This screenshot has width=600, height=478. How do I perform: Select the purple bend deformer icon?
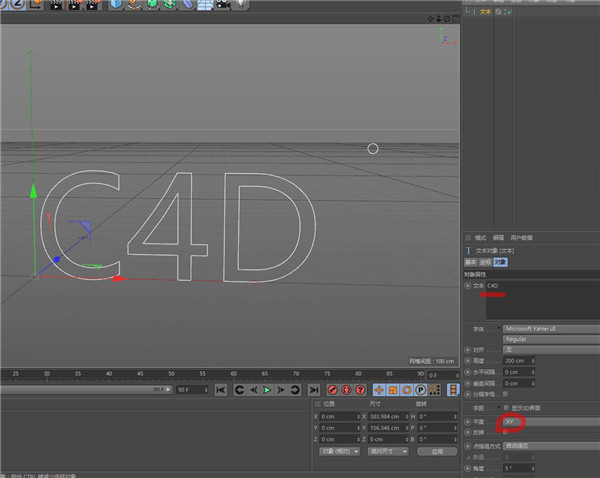point(188,5)
